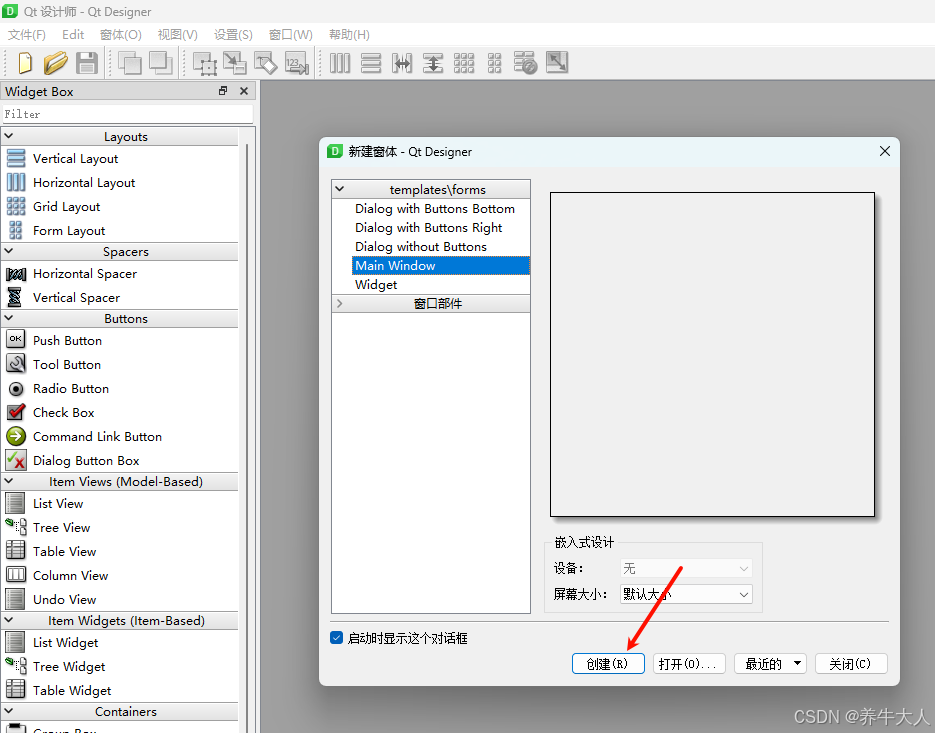The height and width of the screenshot is (733, 935).
Task: Click the Save floppy disk icon
Action: click(x=87, y=63)
